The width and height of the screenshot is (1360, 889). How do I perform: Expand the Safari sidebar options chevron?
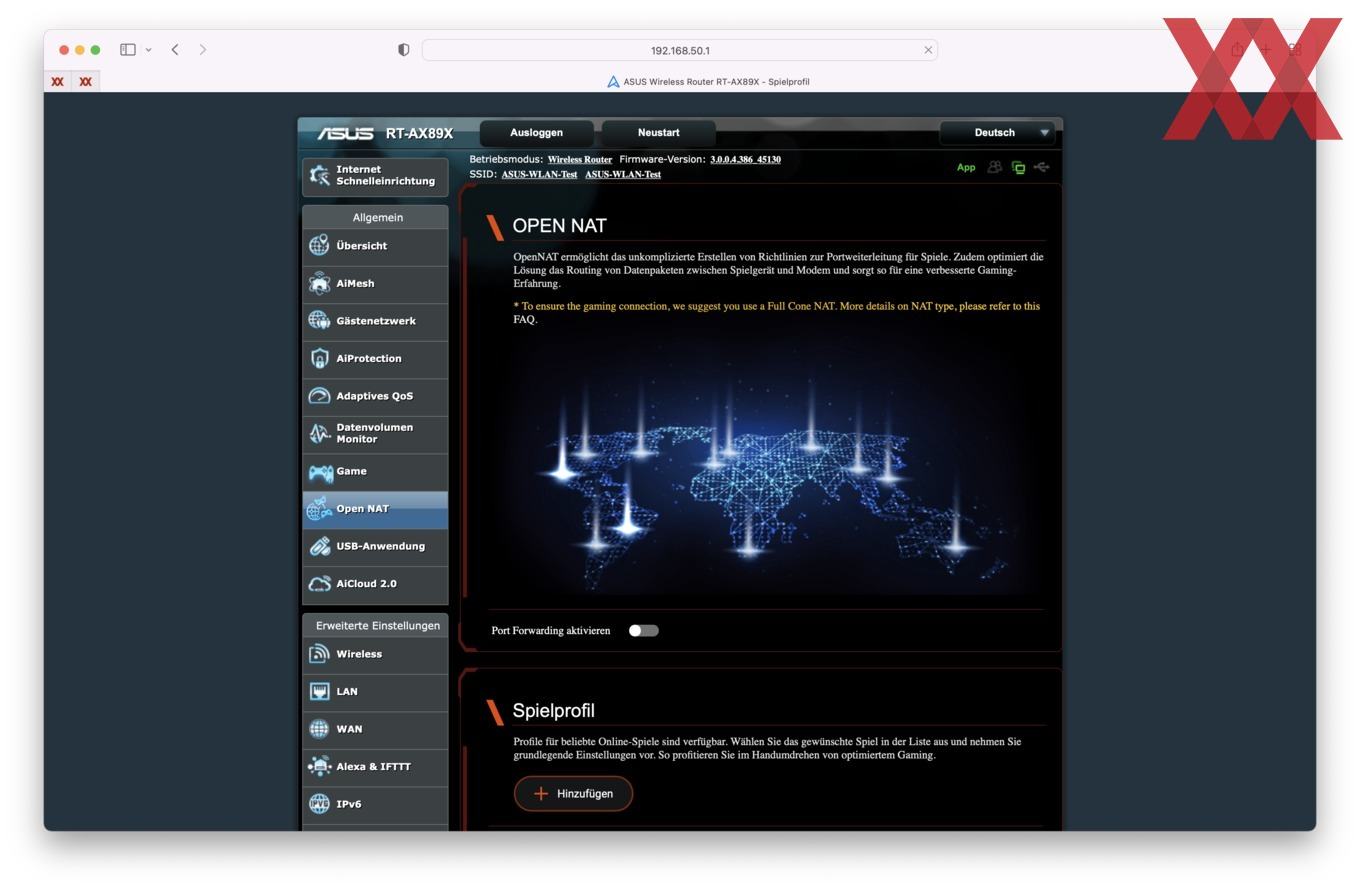pyautogui.click(x=149, y=50)
